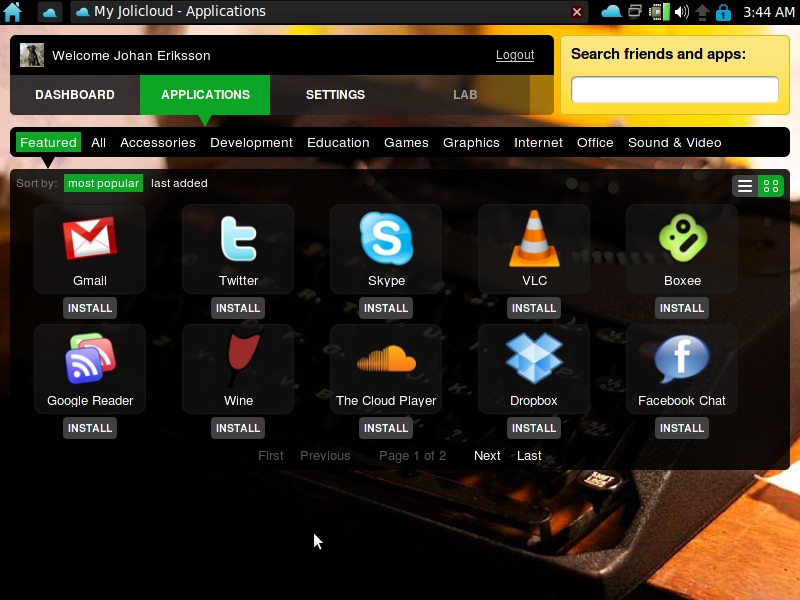This screenshot has width=800, height=600.
Task: Install Skype
Action: click(386, 308)
